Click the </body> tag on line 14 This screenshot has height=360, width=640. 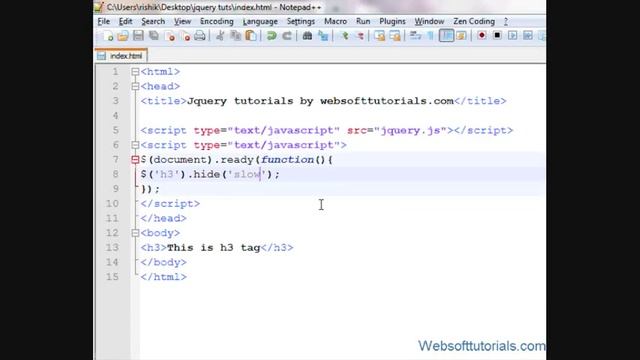(x=163, y=262)
